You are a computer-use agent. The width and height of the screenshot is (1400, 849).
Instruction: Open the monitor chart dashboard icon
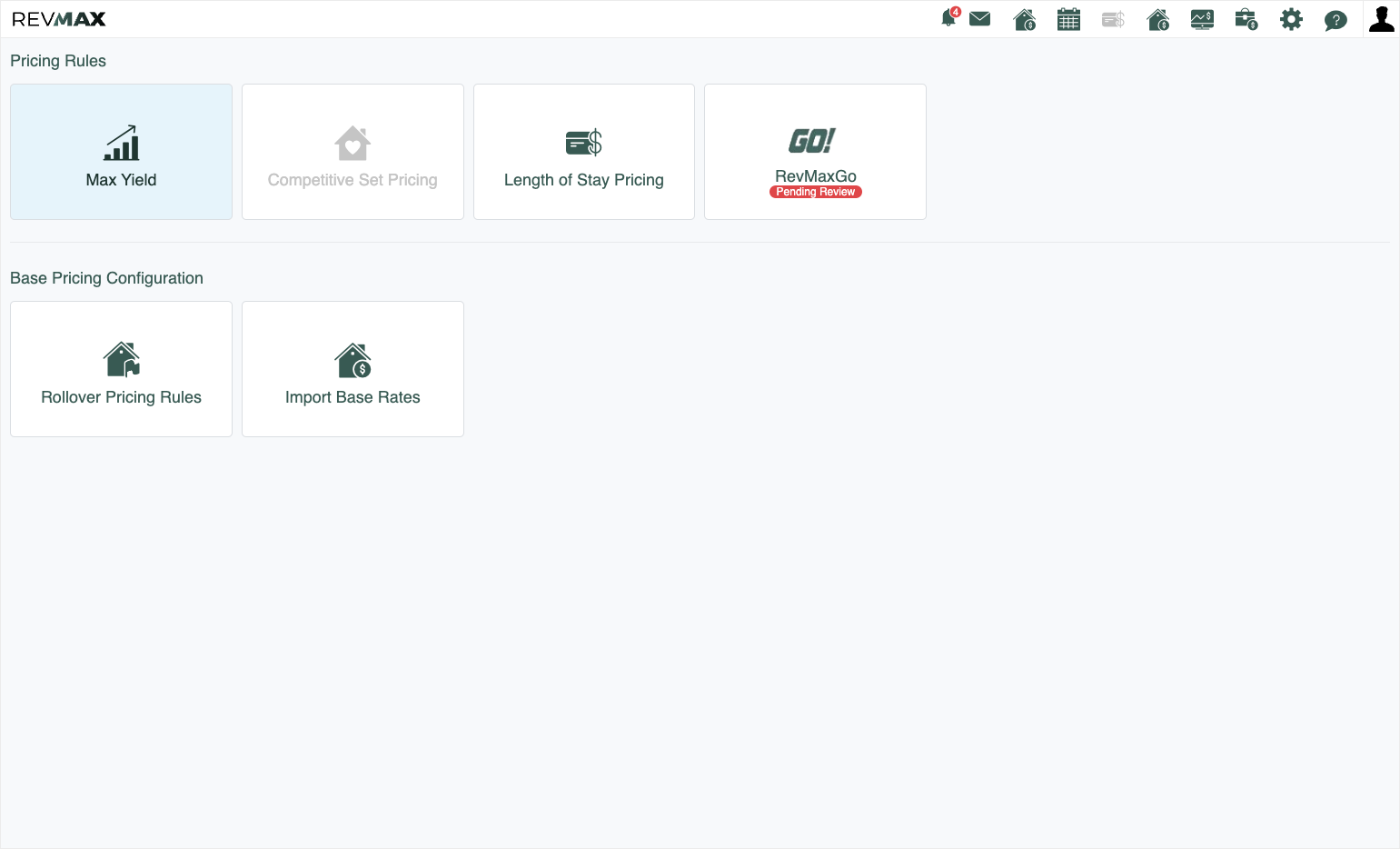pos(1202,19)
